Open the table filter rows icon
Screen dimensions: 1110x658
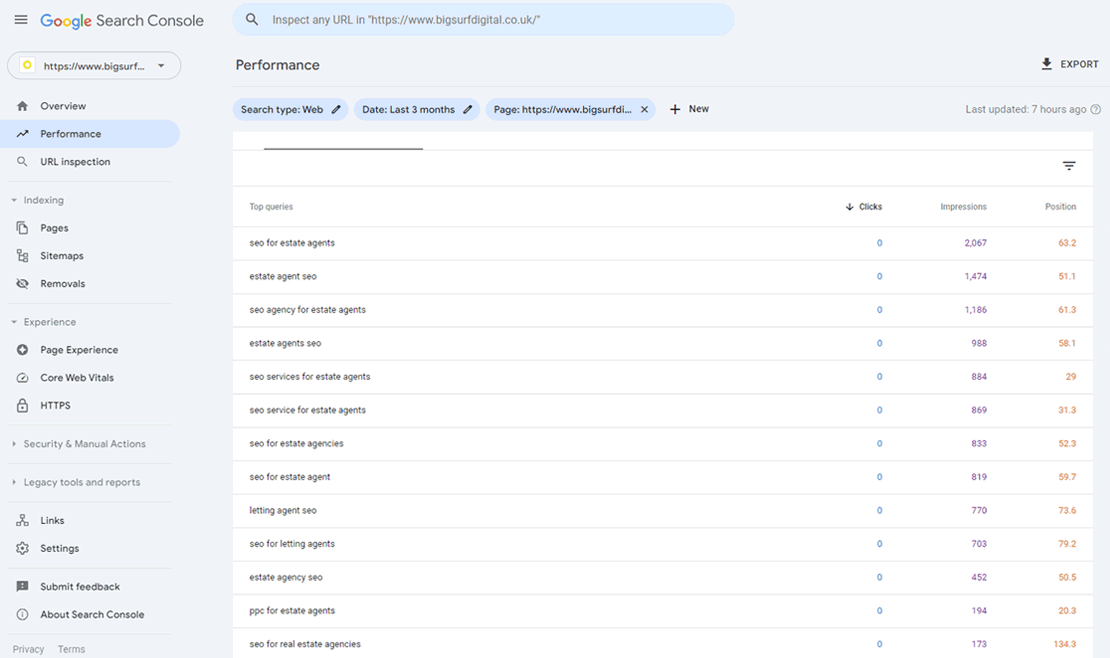[1069, 166]
